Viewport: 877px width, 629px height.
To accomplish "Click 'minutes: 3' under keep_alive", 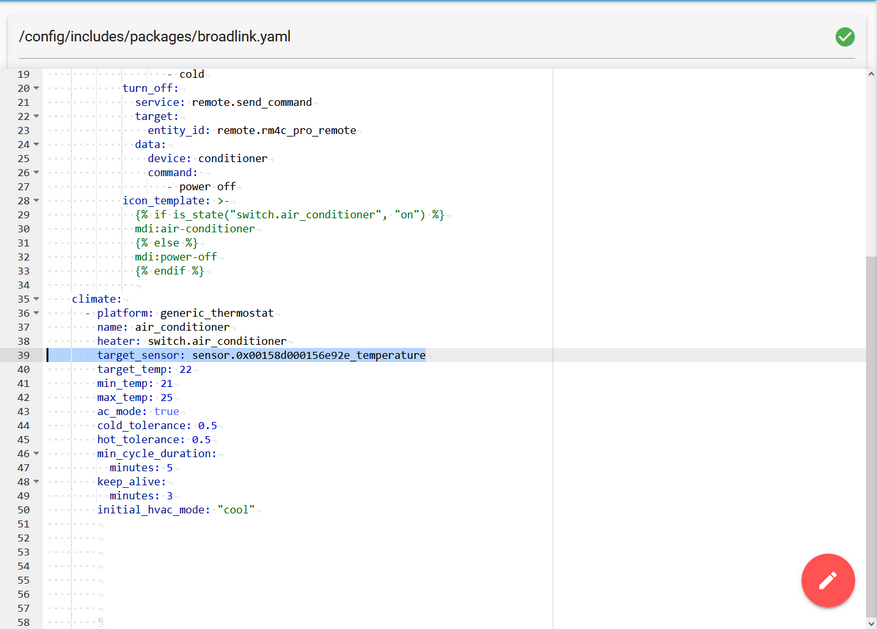I will pos(141,495).
